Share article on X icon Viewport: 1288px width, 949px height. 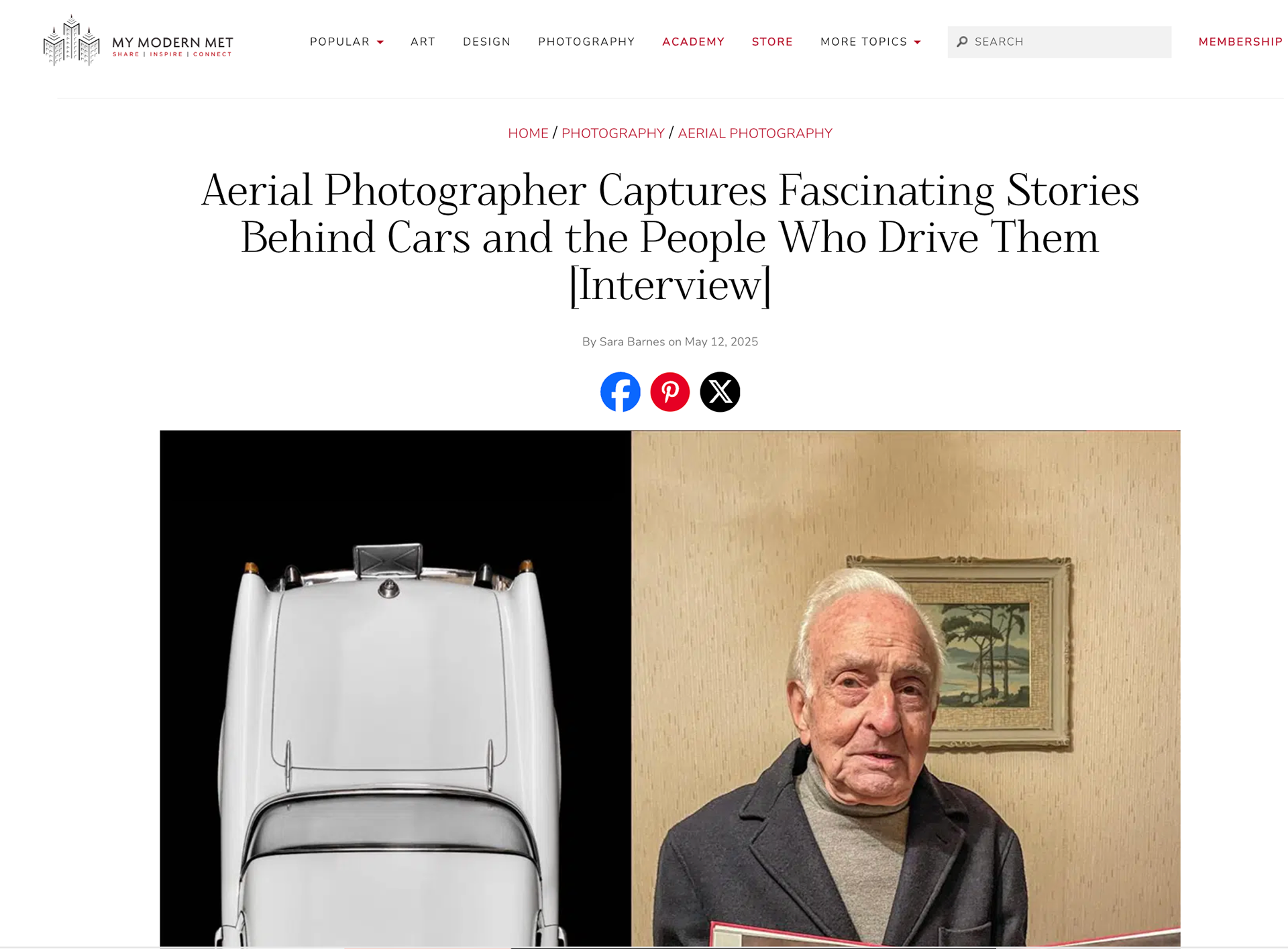tap(720, 392)
